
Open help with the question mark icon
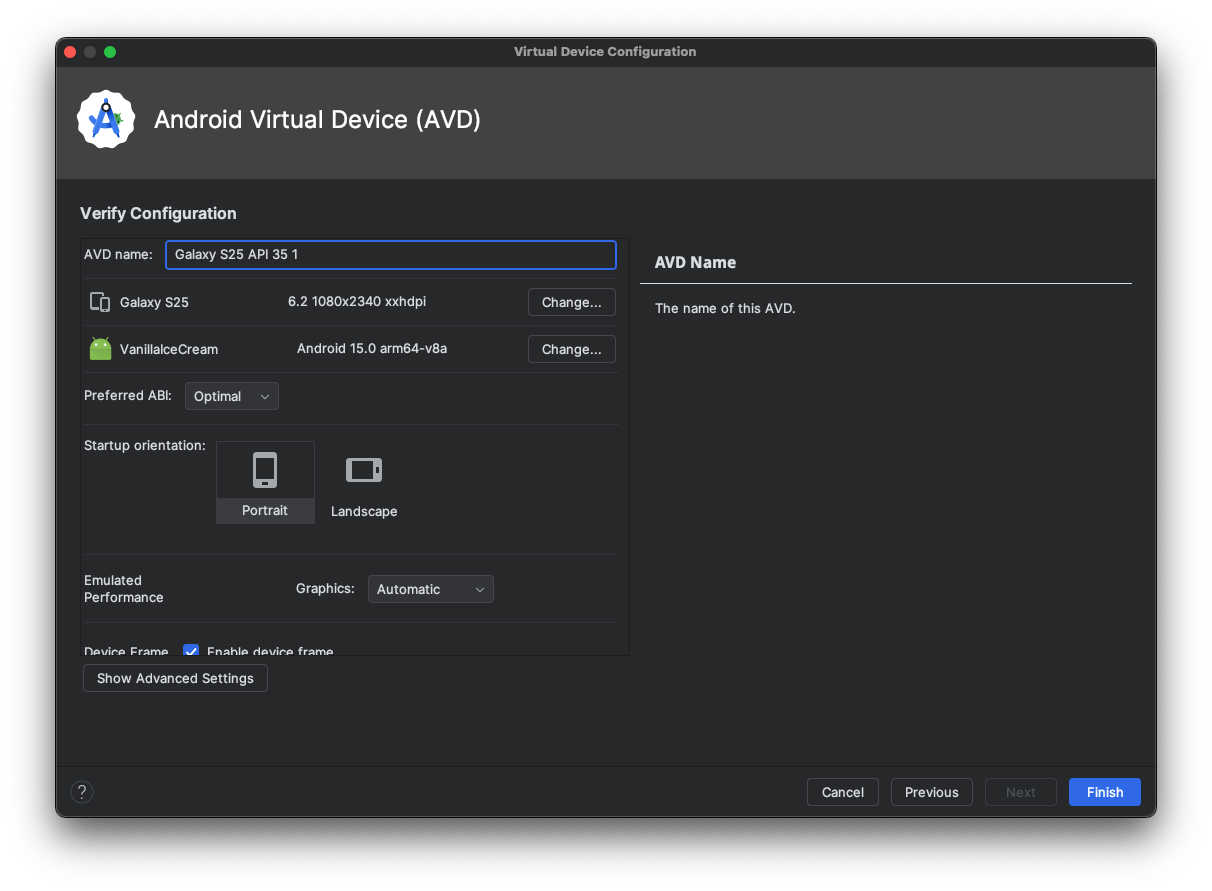82,792
